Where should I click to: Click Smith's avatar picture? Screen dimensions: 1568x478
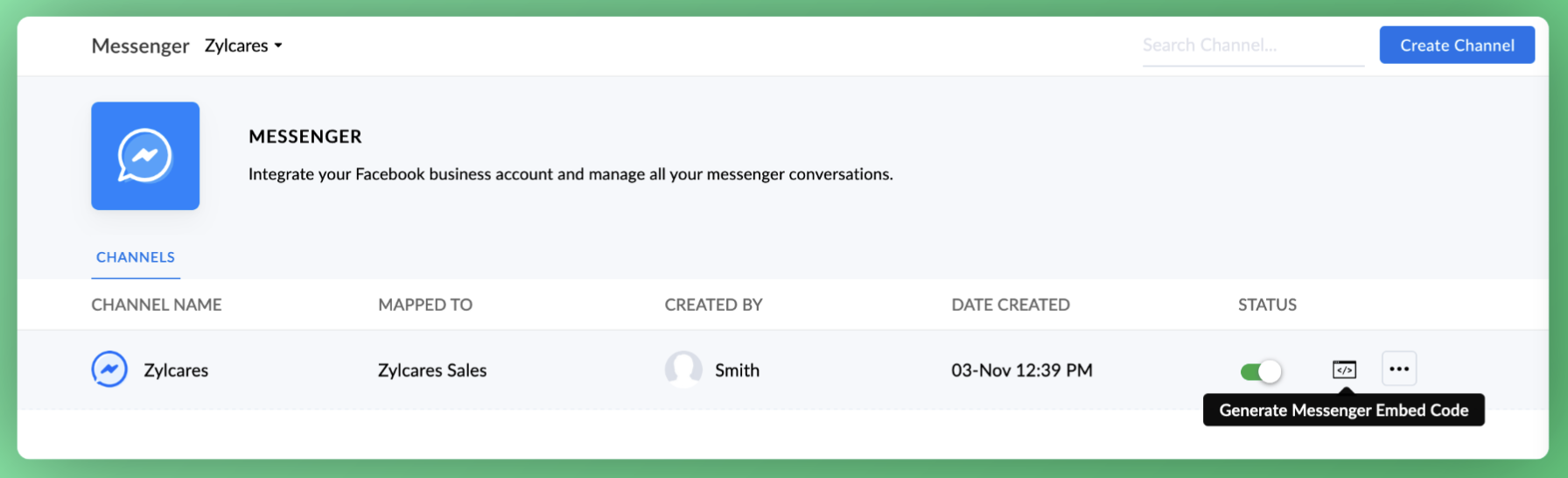(x=683, y=369)
